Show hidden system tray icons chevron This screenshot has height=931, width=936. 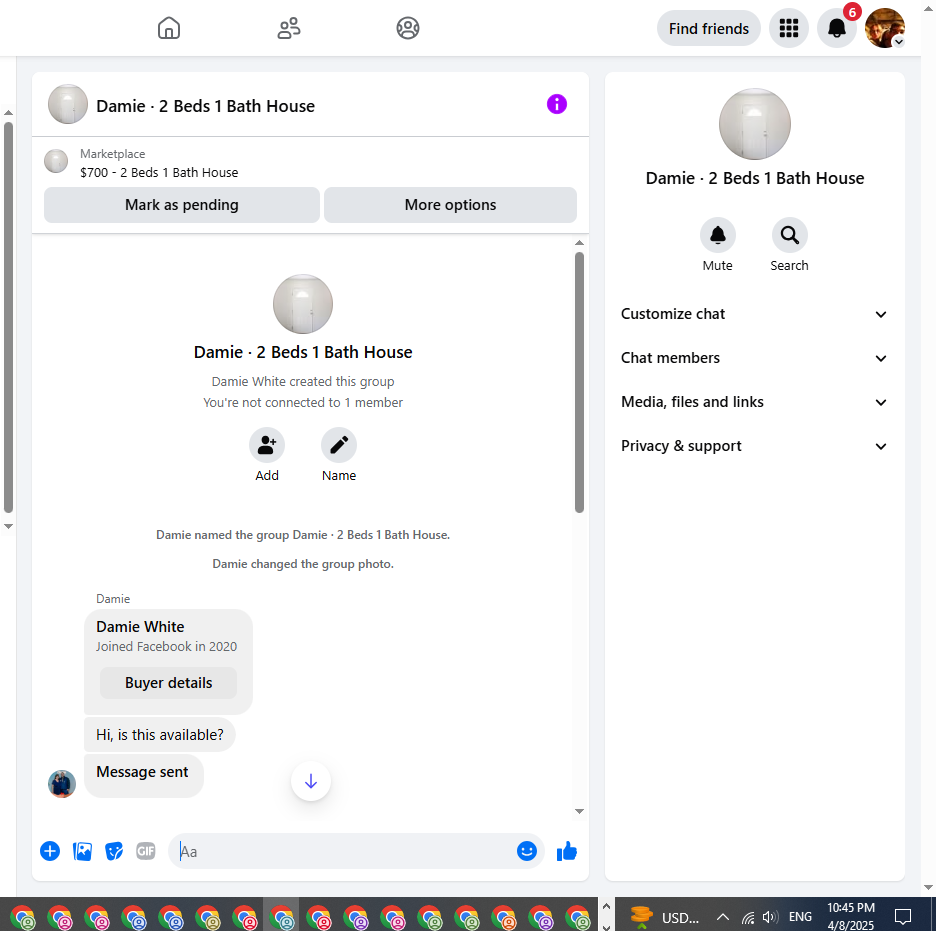point(722,917)
